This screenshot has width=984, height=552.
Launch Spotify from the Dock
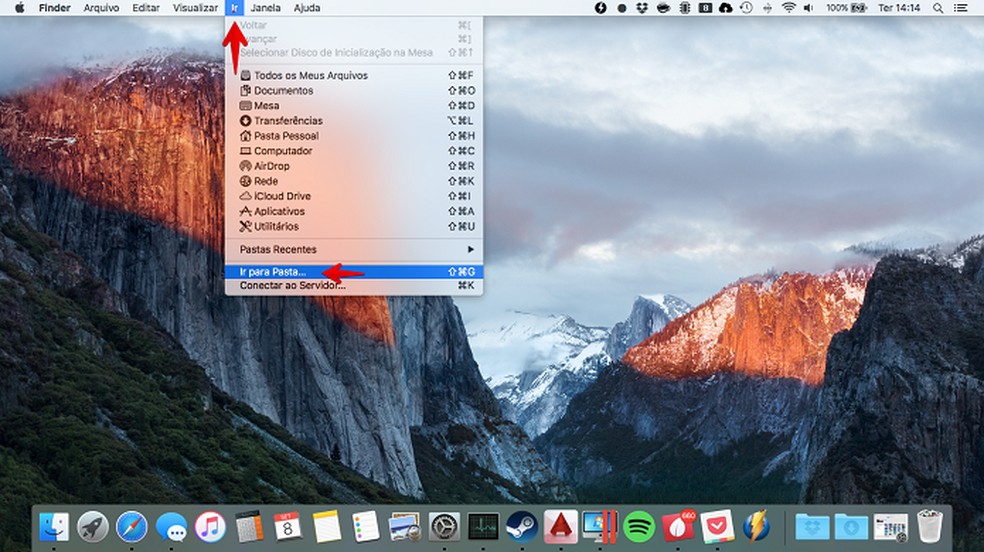click(639, 526)
